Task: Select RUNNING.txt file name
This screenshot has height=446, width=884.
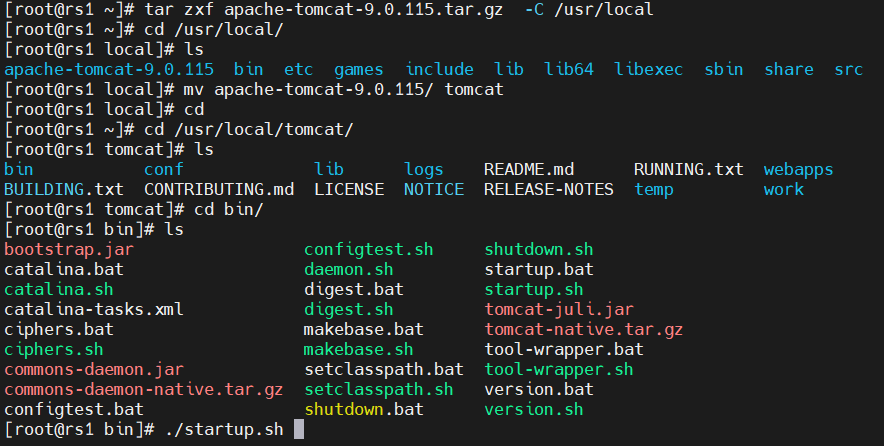Action: (688, 169)
